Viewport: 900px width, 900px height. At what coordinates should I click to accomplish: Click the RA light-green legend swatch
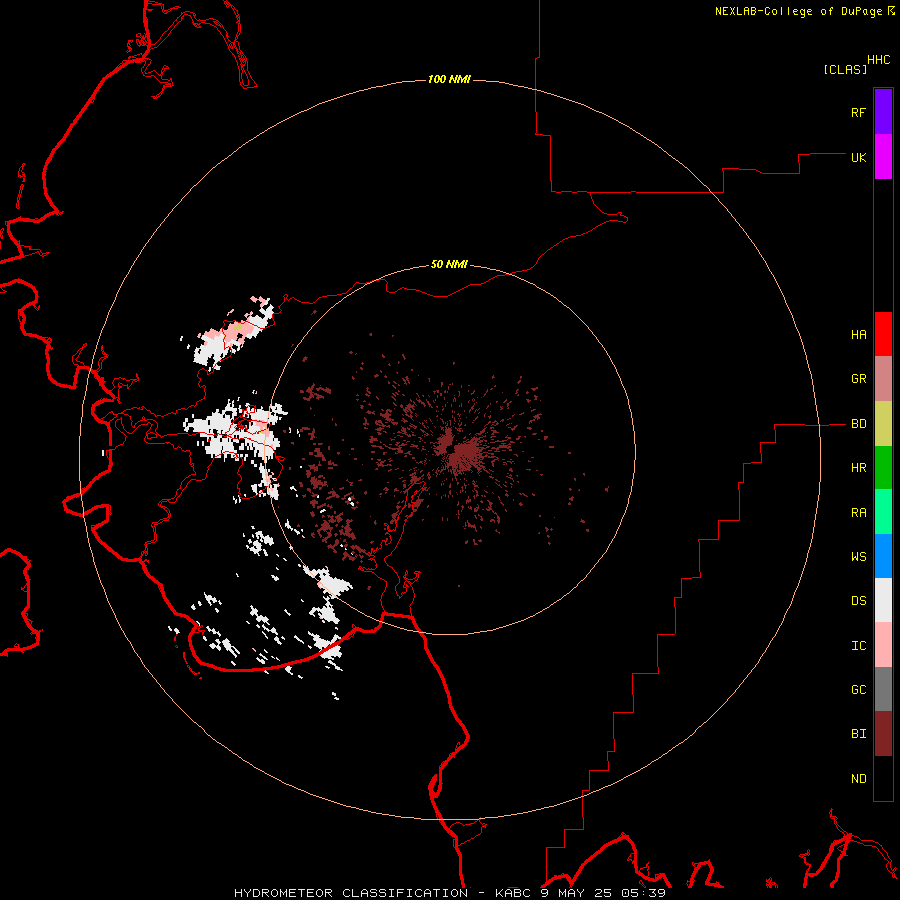click(x=883, y=512)
